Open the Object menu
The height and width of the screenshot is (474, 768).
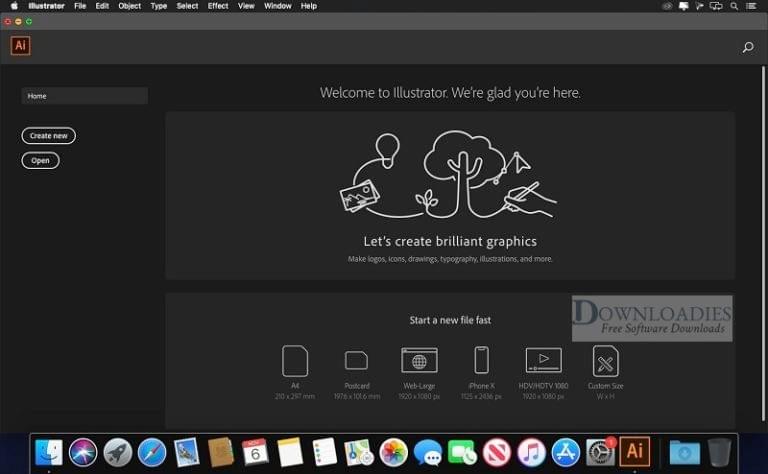point(130,6)
